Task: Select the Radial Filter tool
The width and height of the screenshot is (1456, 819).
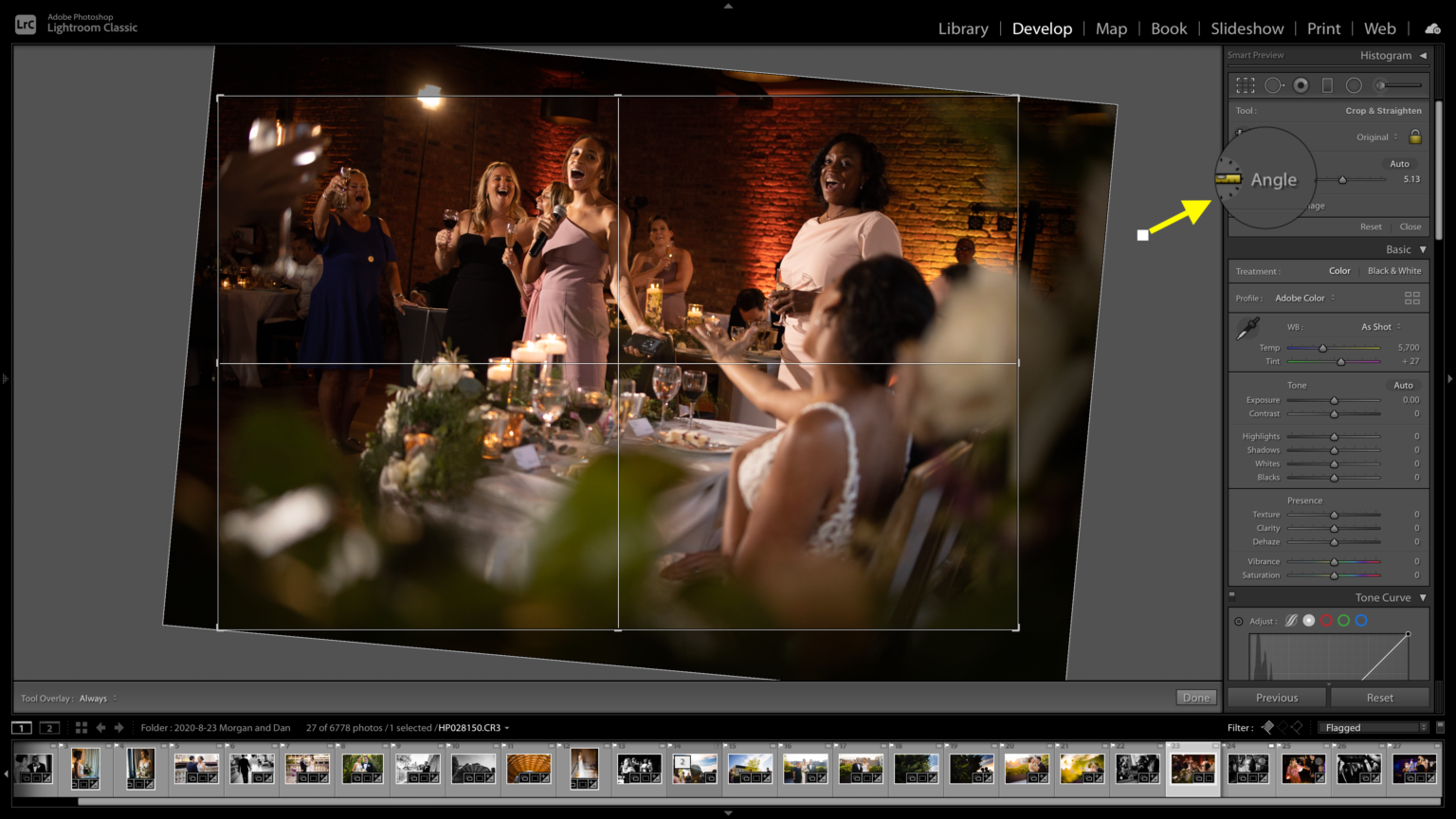Action: pyautogui.click(x=1355, y=85)
